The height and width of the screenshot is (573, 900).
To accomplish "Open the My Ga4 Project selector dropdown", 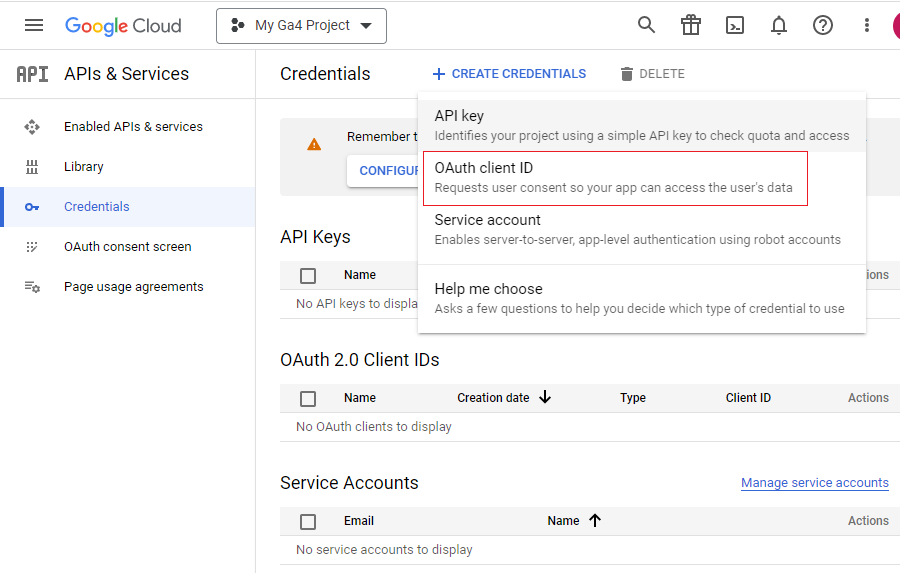I will [x=301, y=26].
